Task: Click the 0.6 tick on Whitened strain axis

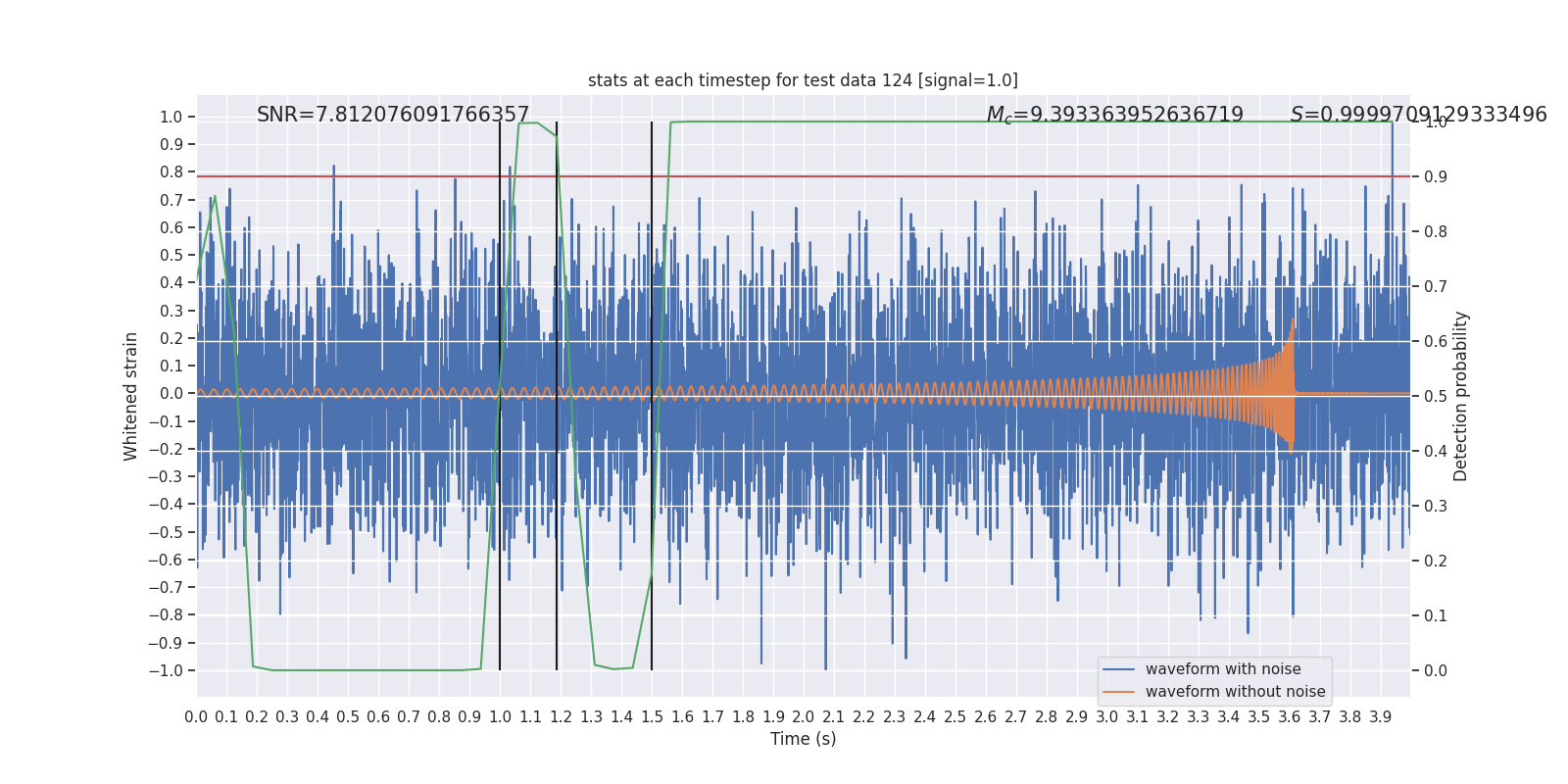Action: tap(171, 227)
